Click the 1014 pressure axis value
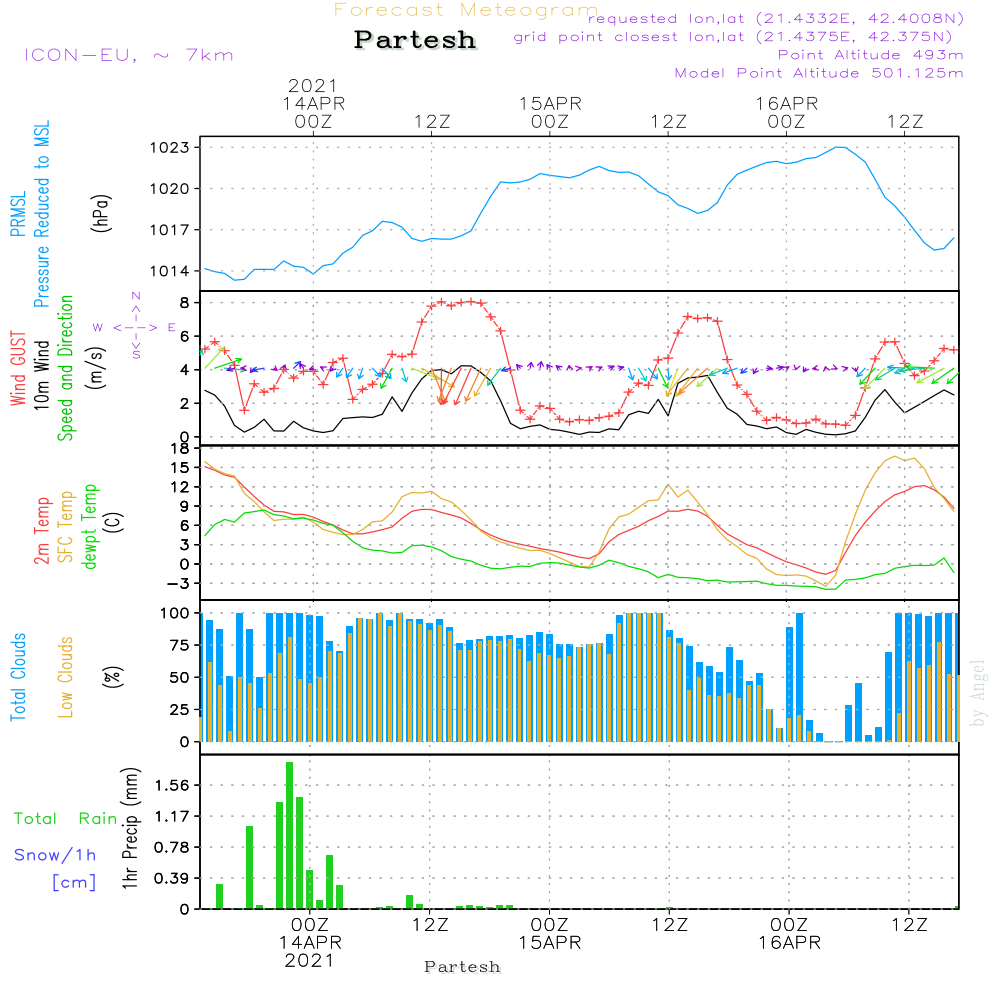This screenshot has width=1000, height=1000. pos(170,271)
